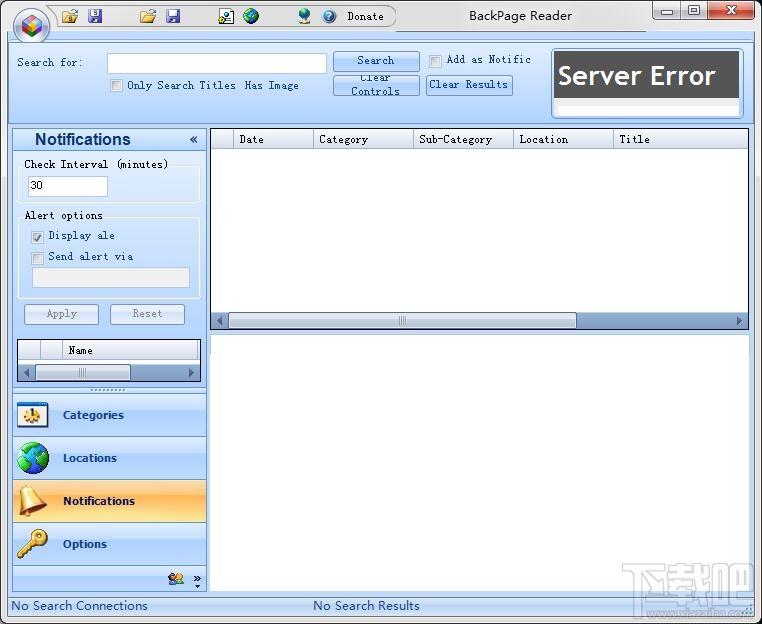Open help with the blue question mark icon
The height and width of the screenshot is (624, 762).
(x=329, y=16)
